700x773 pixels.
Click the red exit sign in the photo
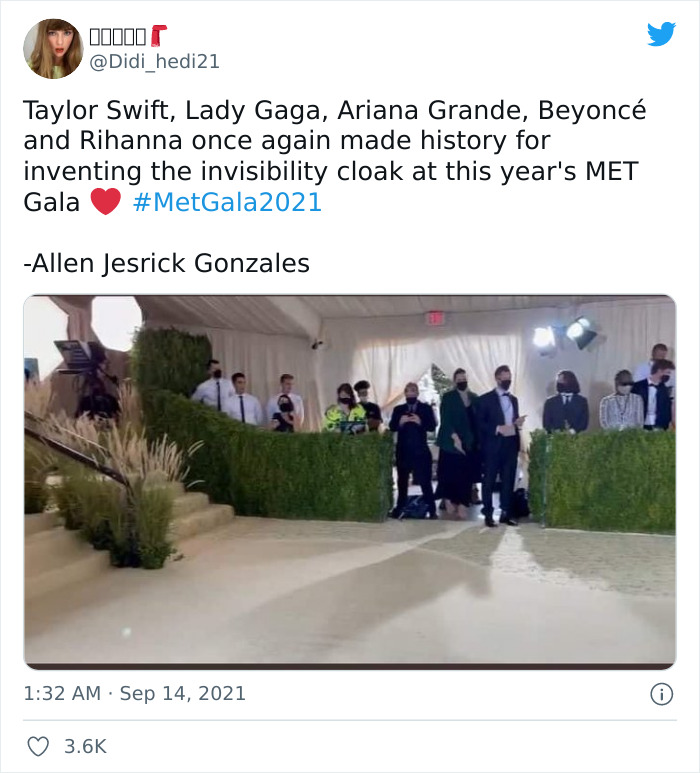[x=435, y=318]
